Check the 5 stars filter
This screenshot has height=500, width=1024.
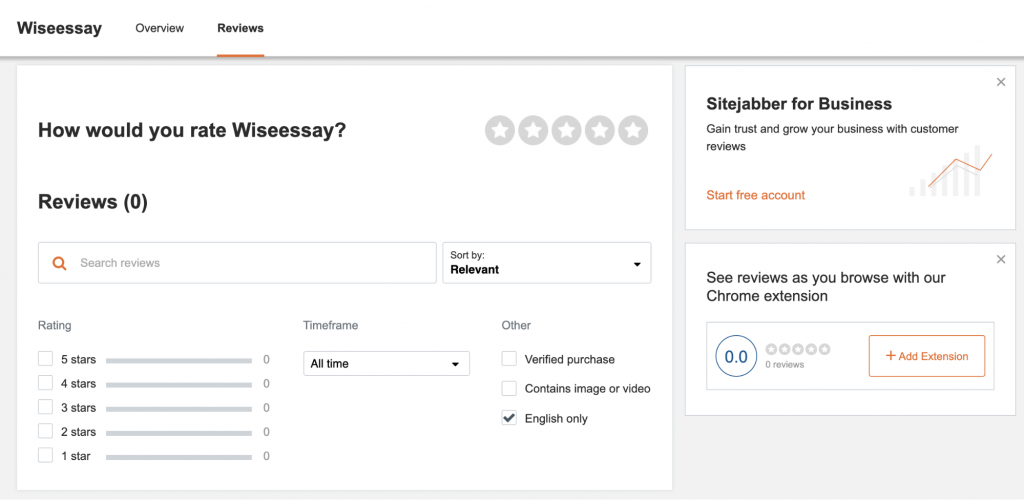[x=45, y=359]
